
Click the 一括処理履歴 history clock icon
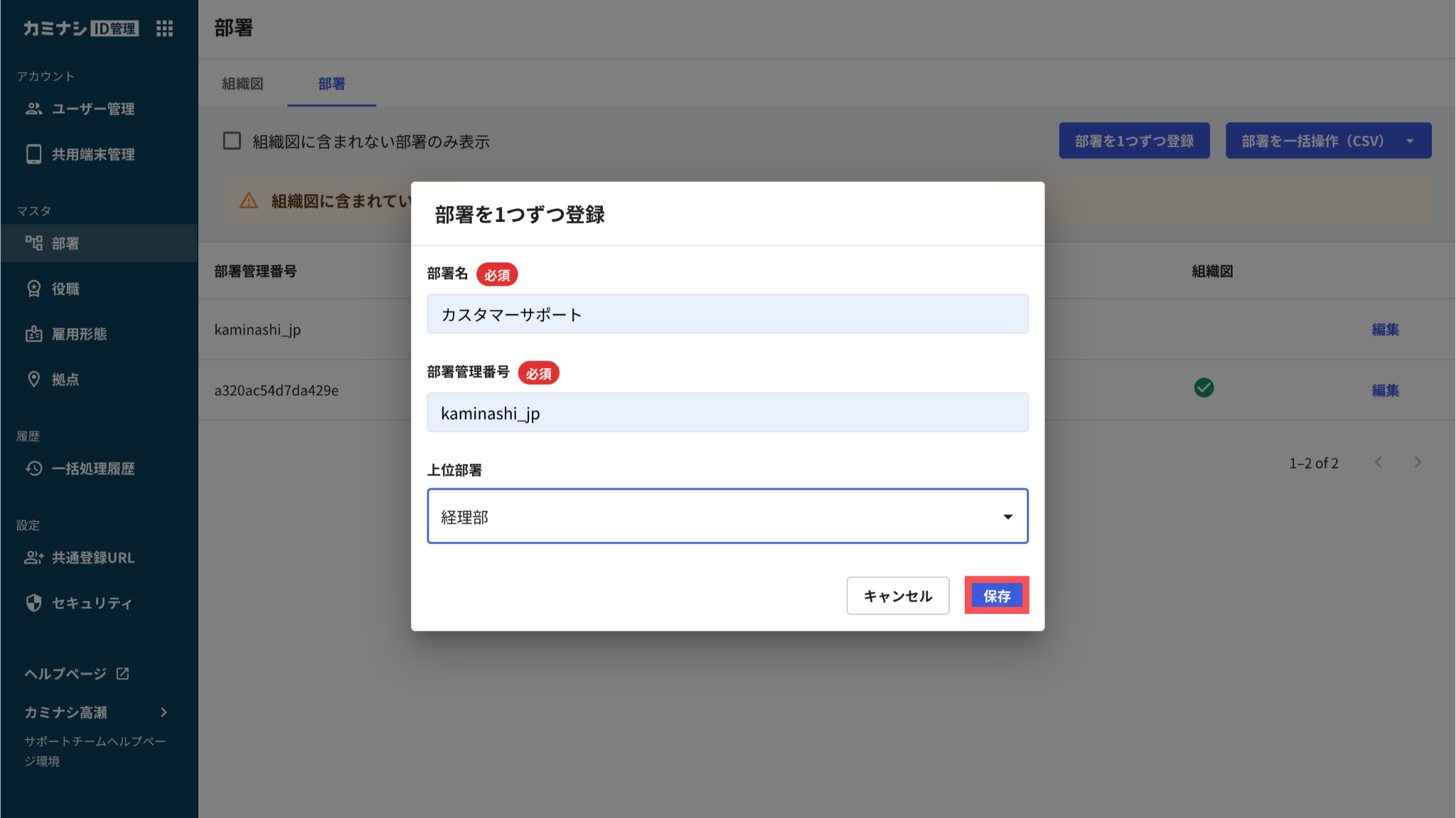pos(33,468)
